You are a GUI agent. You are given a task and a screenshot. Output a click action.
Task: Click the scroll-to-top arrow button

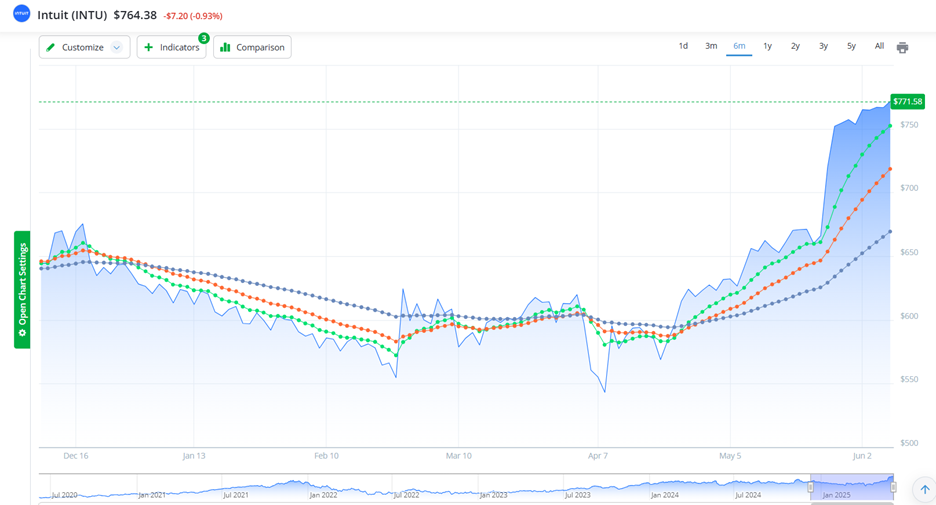point(925,490)
